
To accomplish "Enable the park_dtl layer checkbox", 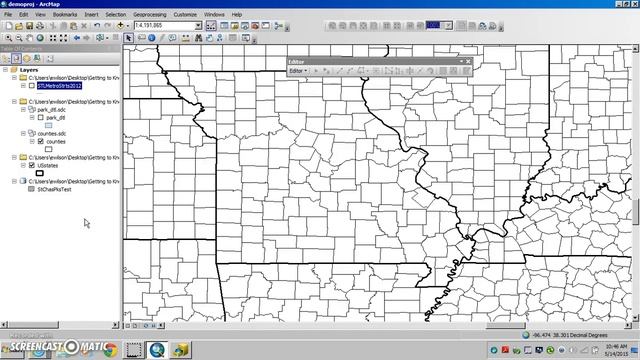I will click(x=40, y=118).
